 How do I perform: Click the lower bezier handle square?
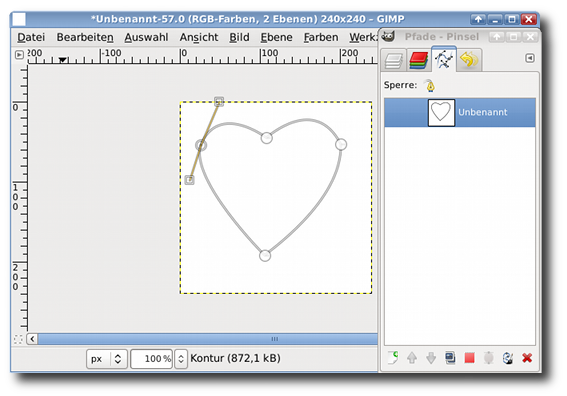tap(189, 180)
